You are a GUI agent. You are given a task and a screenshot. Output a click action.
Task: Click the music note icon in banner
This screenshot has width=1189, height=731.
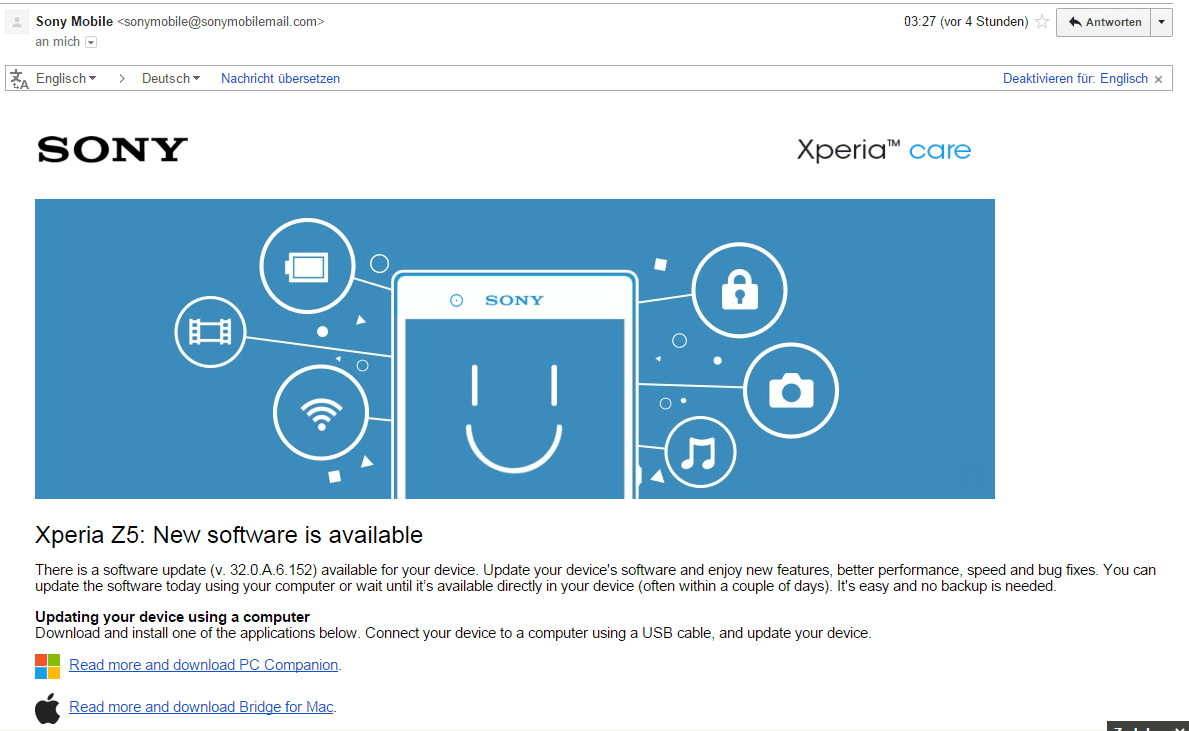pyautogui.click(x=700, y=453)
